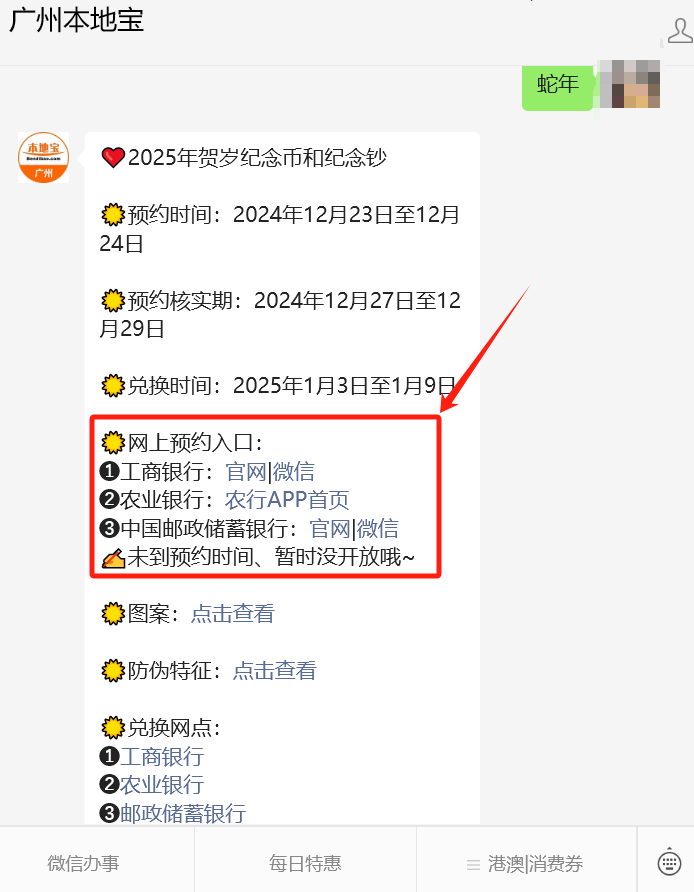Open 微信办事 menu
This screenshot has width=694, height=892.
(x=84, y=863)
